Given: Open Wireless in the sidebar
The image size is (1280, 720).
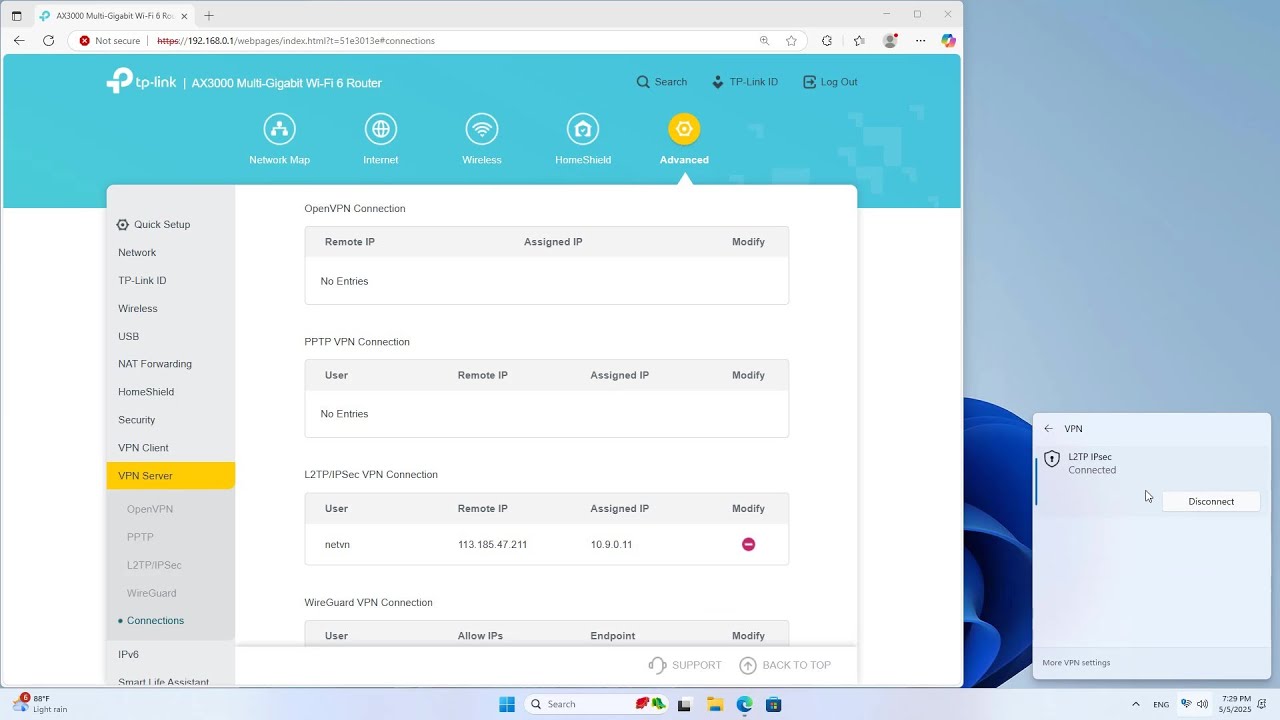Looking at the screenshot, I should coord(138,309).
